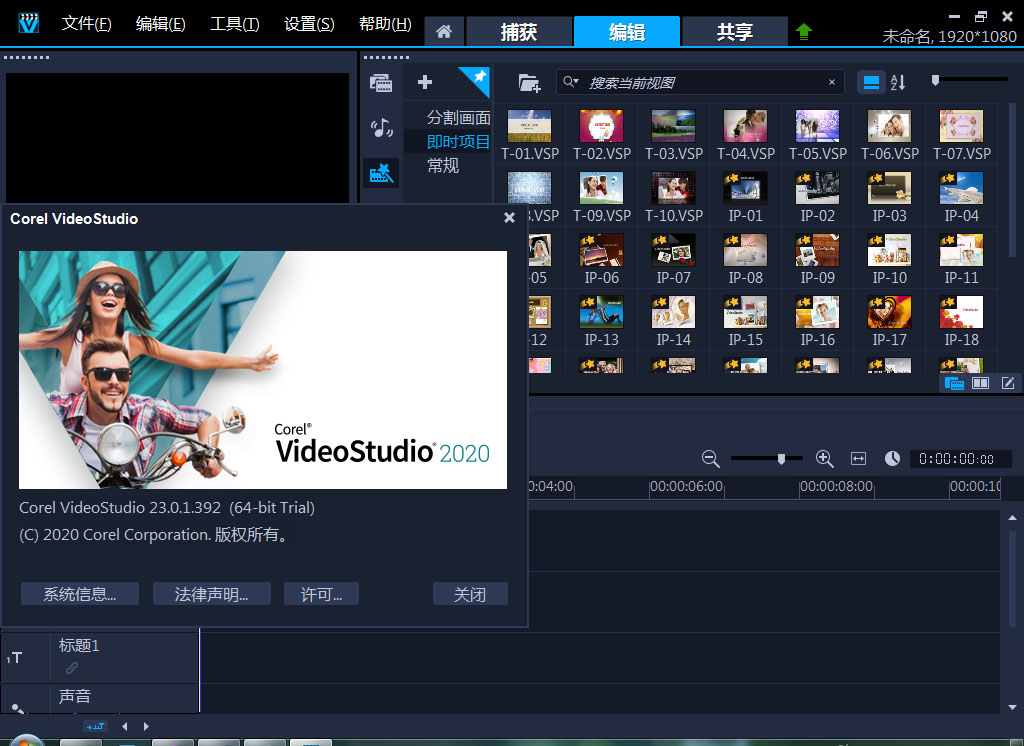Toggle the options panel edit icon
The image size is (1024, 746).
tap(1008, 383)
